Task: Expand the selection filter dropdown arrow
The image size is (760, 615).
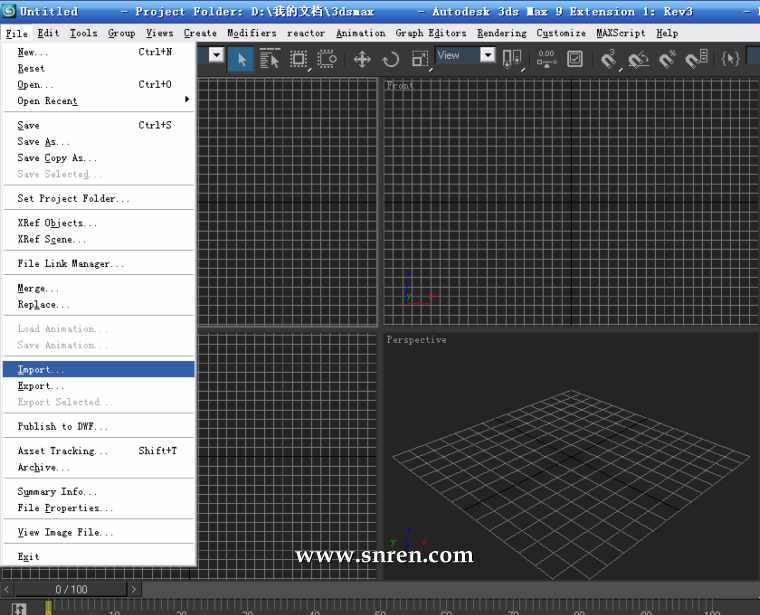Action: [x=216, y=55]
